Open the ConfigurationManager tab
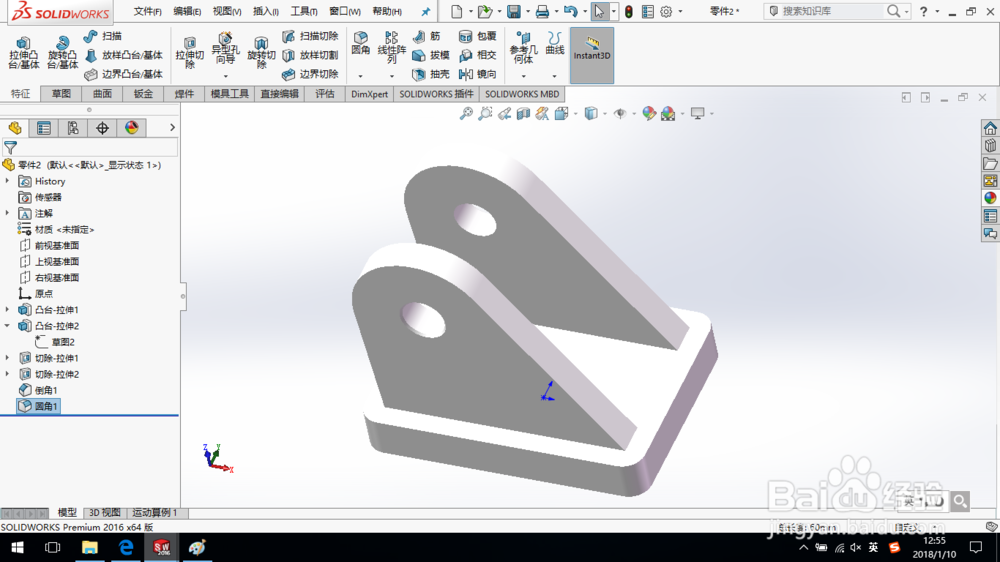 tap(73, 128)
